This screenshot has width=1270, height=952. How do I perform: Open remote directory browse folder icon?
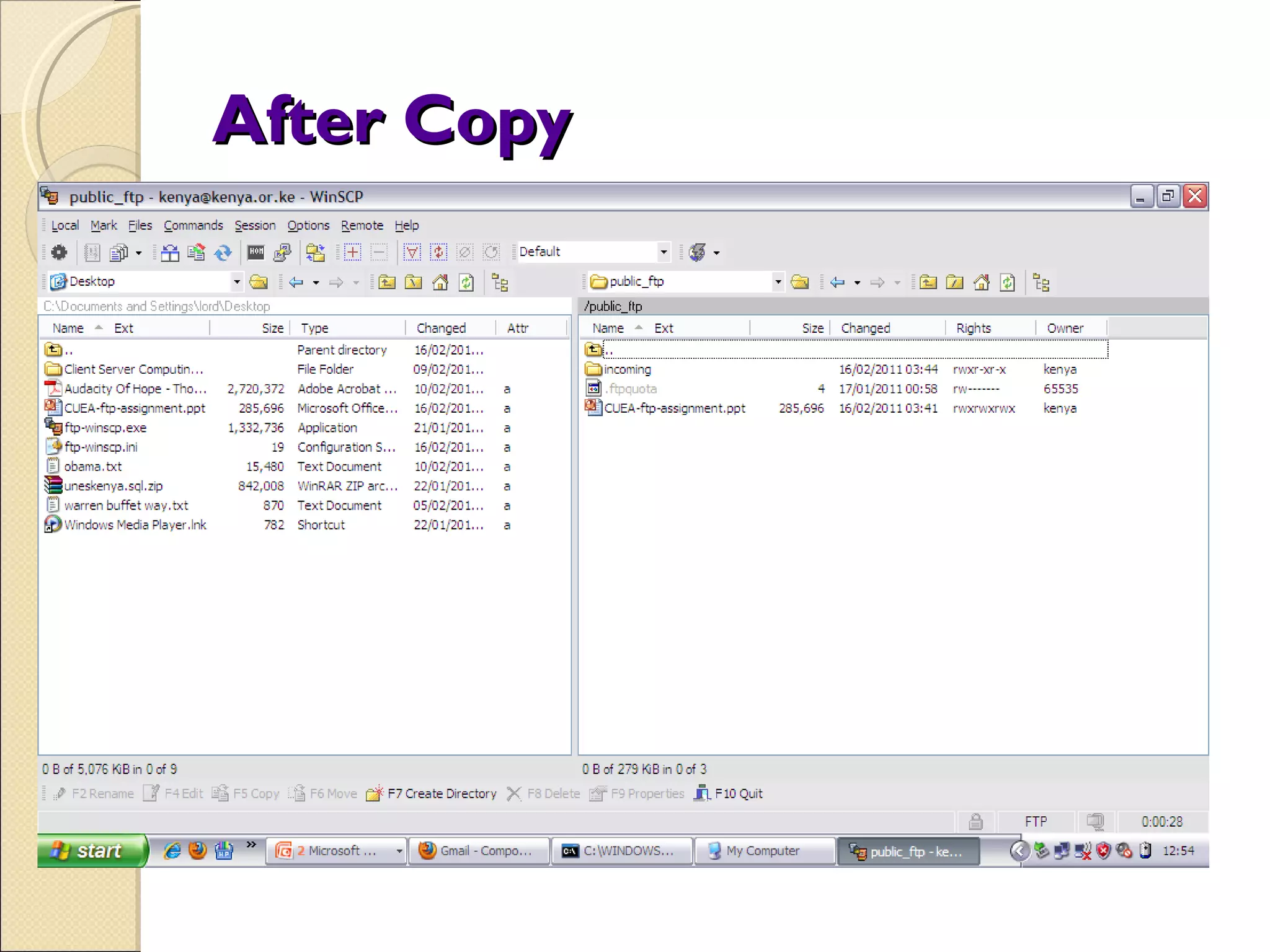point(800,282)
